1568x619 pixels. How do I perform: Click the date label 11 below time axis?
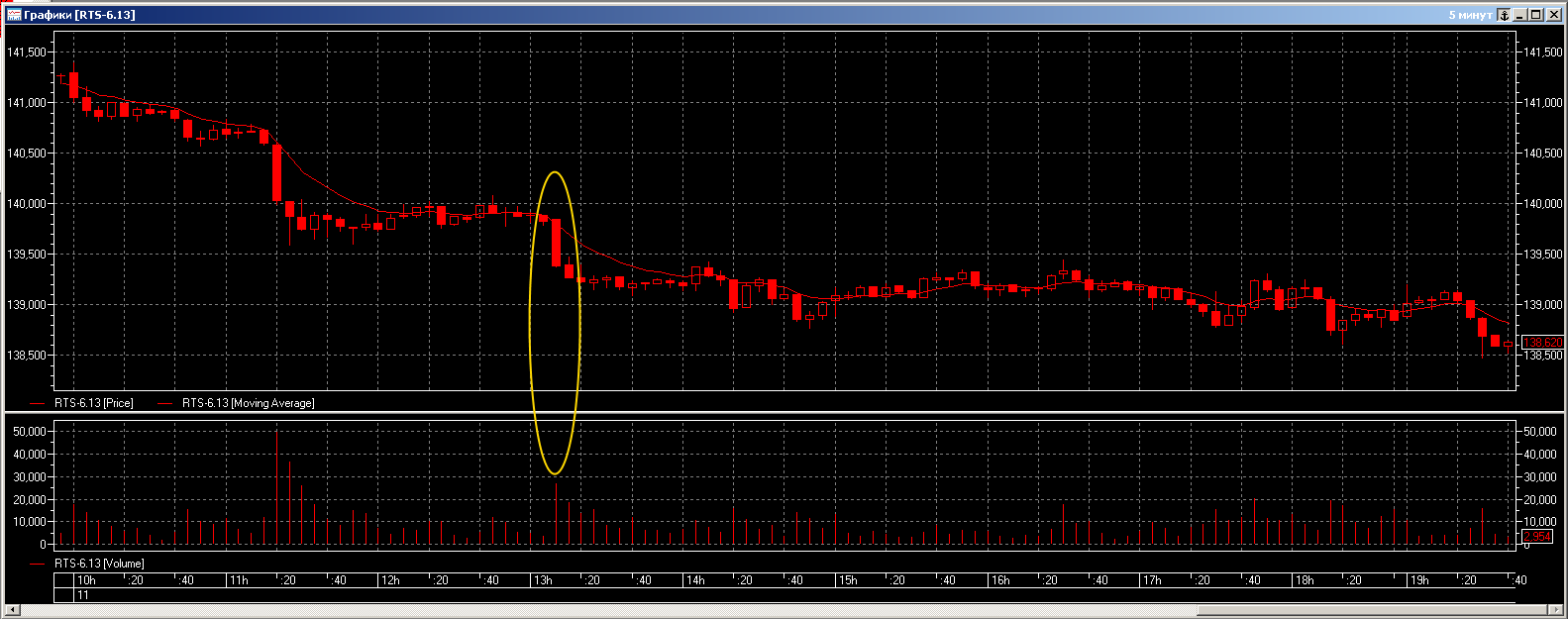click(83, 595)
